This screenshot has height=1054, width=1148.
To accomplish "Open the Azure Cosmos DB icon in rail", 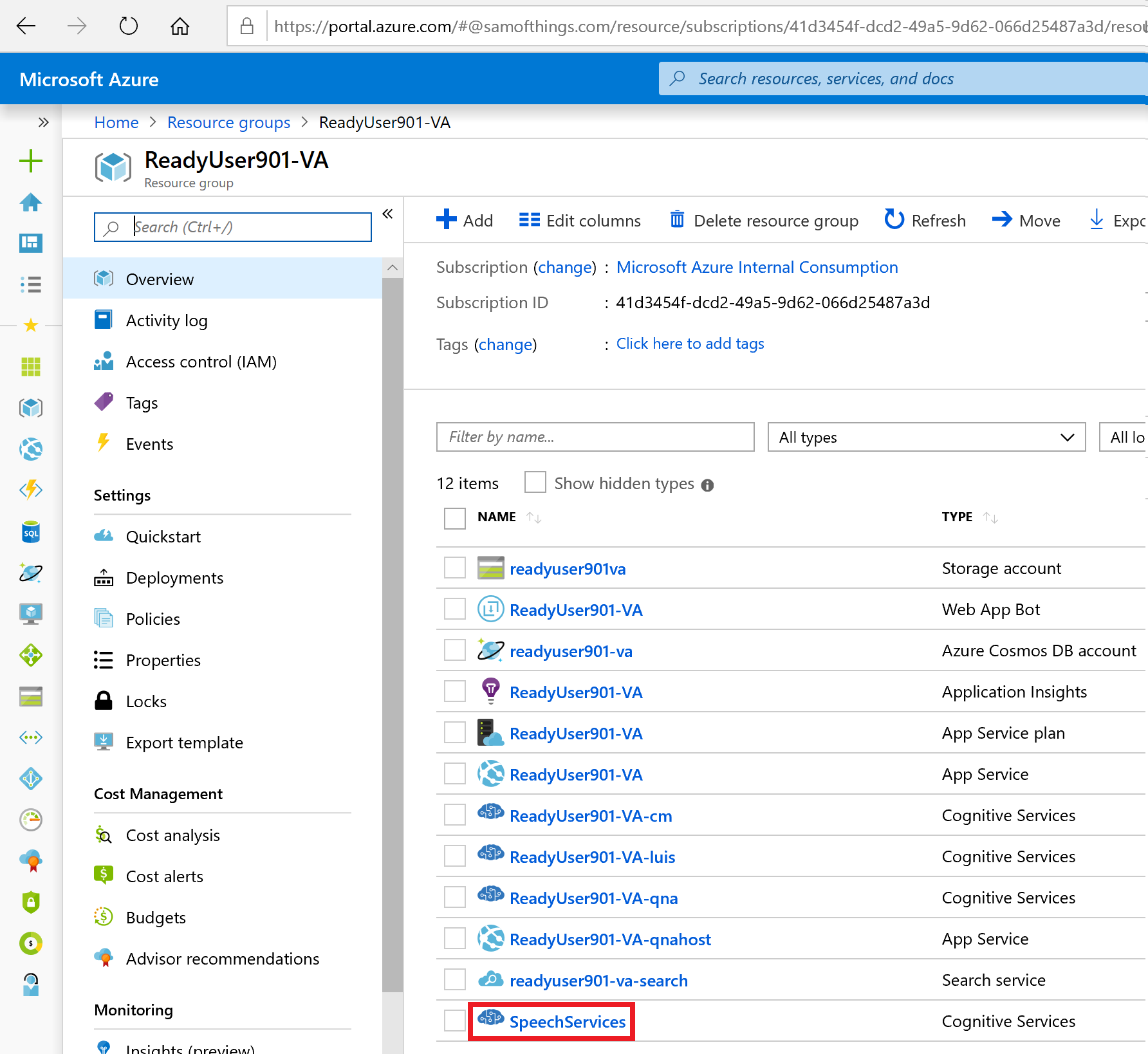I will click(x=30, y=573).
